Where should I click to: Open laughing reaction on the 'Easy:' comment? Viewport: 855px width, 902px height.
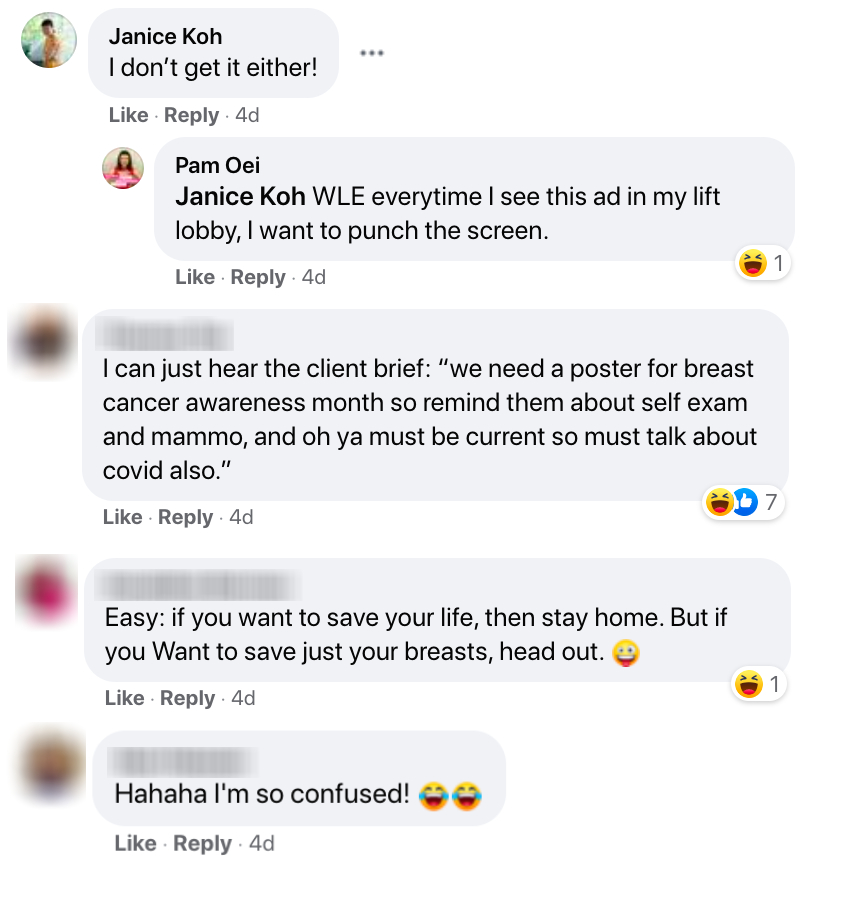[760, 685]
